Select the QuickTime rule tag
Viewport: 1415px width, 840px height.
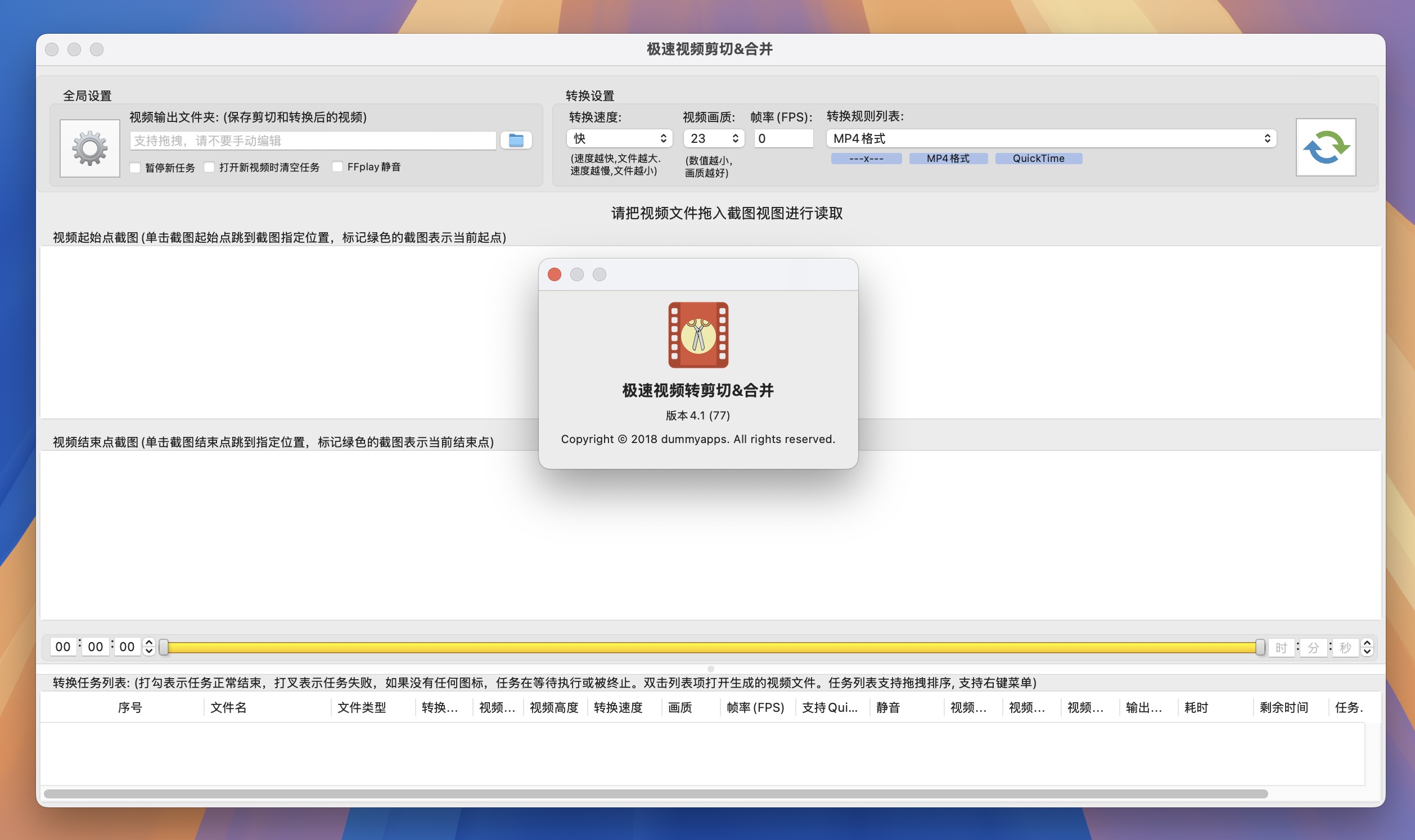pyautogui.click(x=1039, y=159)
